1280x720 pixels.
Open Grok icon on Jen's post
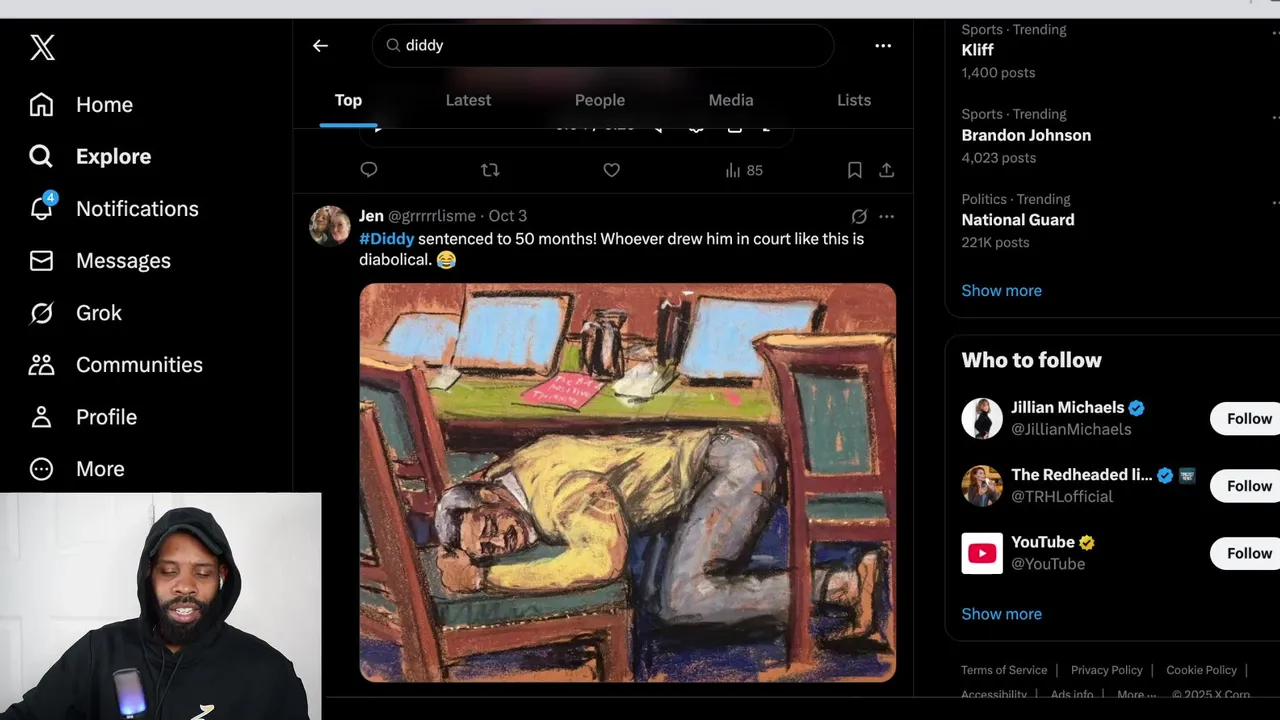pos(859,216)
